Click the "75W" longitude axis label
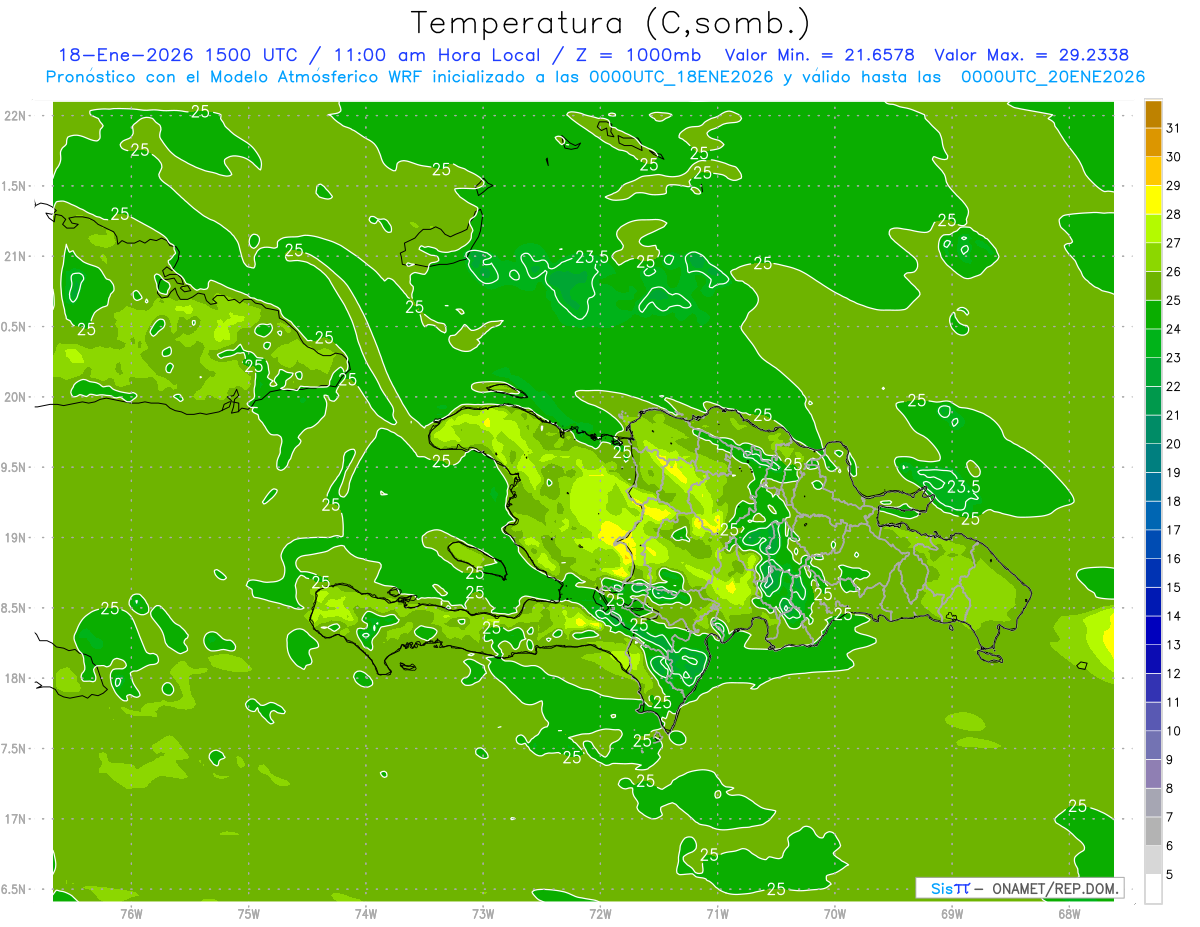Screen dimensions: 1200x927 click(248, 912)
